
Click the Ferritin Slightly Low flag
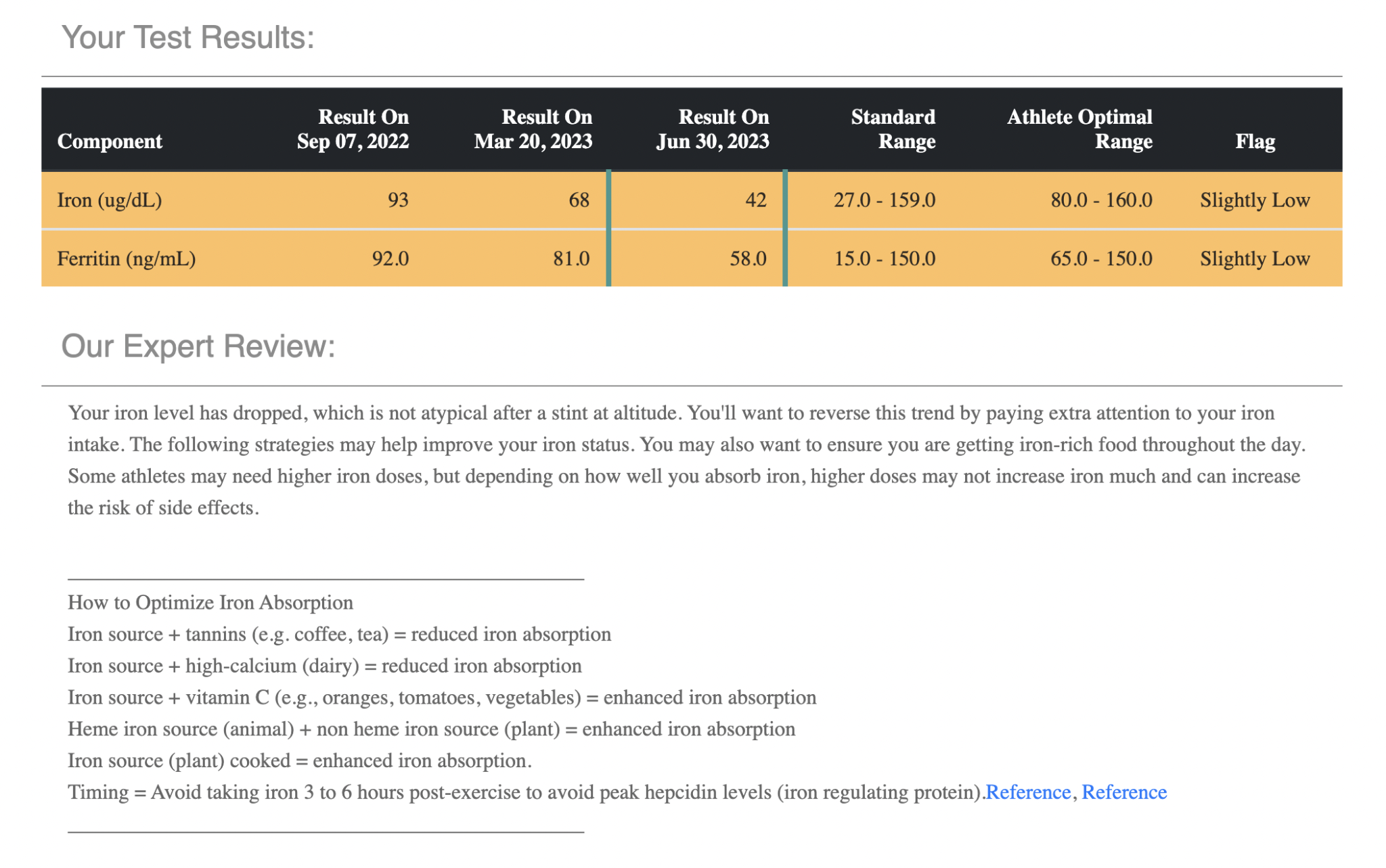(x=1255, y=259)
